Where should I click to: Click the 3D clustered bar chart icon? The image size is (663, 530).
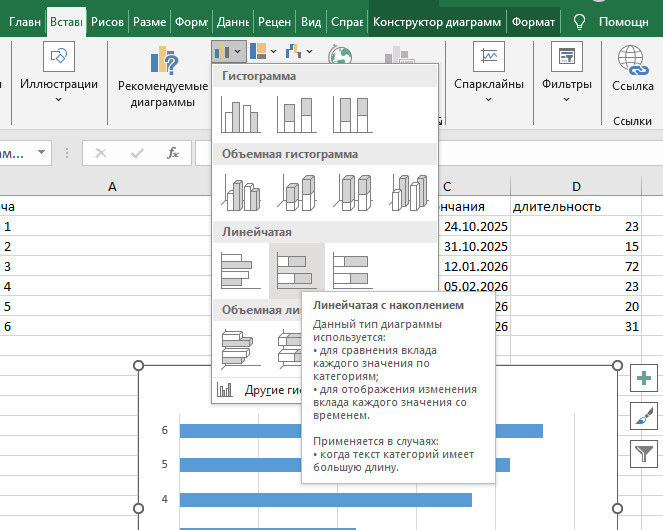click(240, 347)
